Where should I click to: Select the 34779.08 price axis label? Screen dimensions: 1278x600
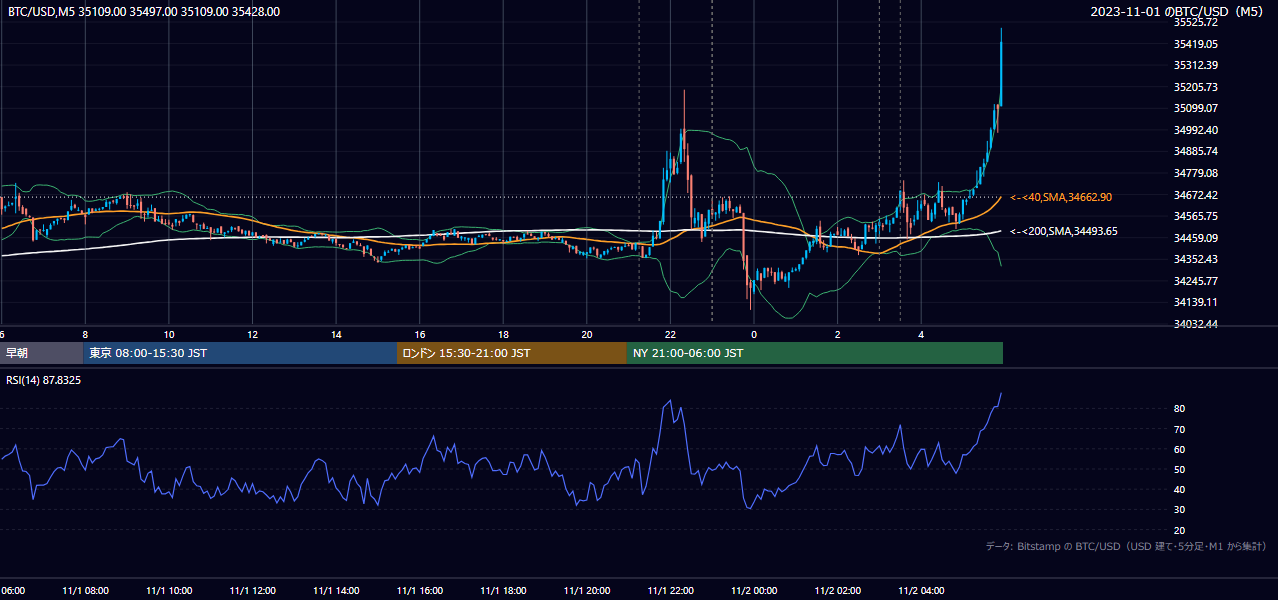coord(1196,173)
